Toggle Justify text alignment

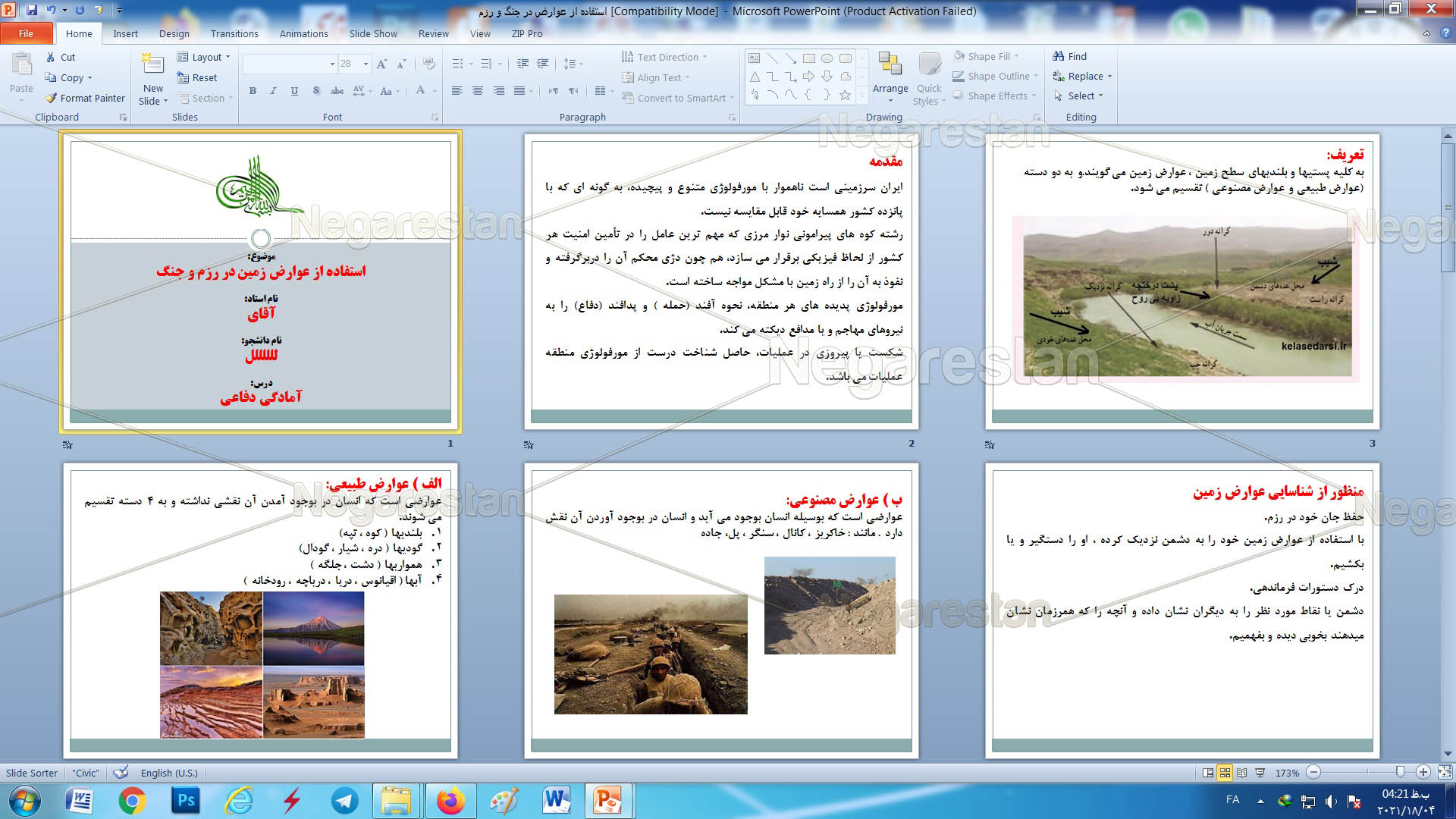519,91
